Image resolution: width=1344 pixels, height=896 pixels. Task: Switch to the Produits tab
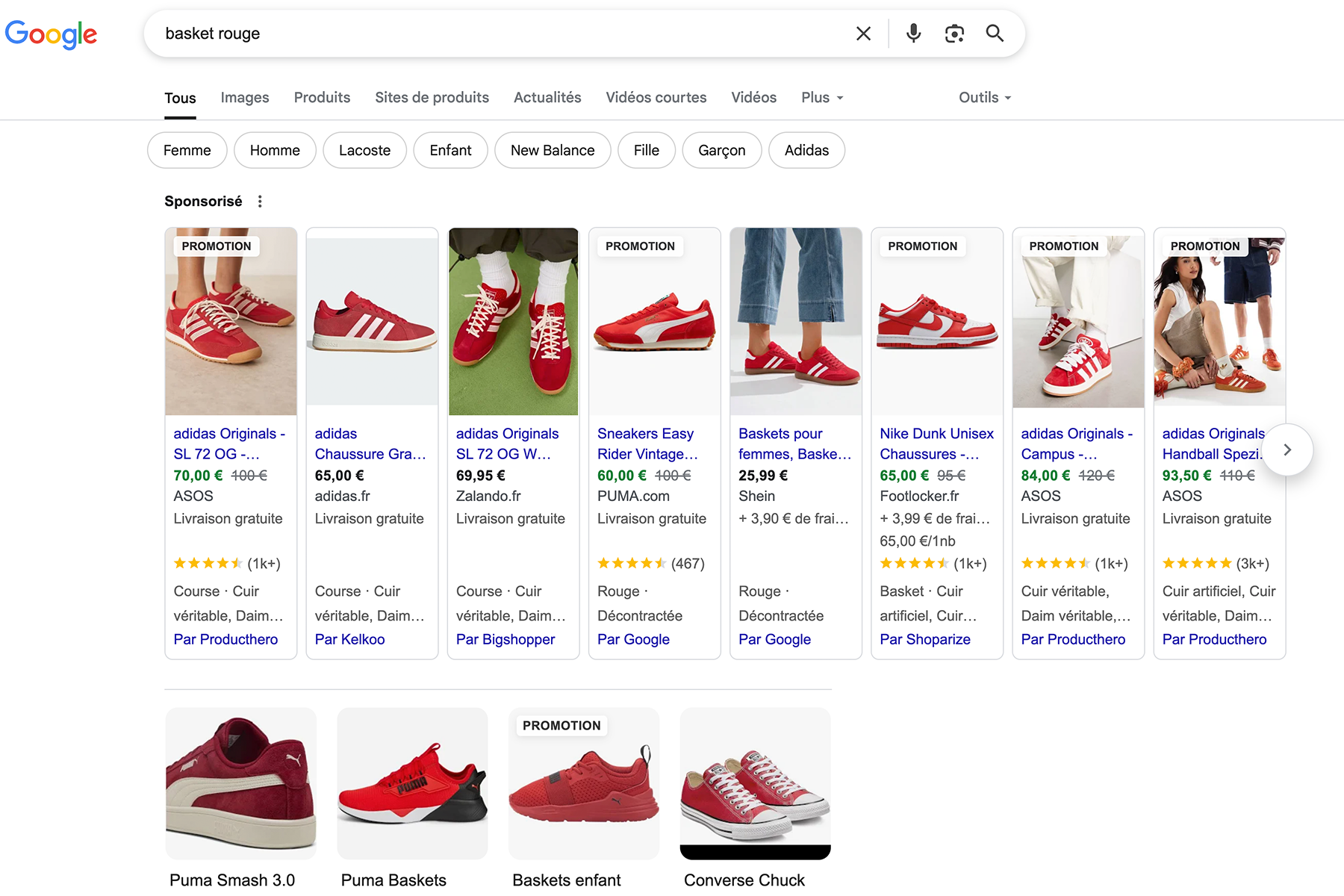(322, 98)
